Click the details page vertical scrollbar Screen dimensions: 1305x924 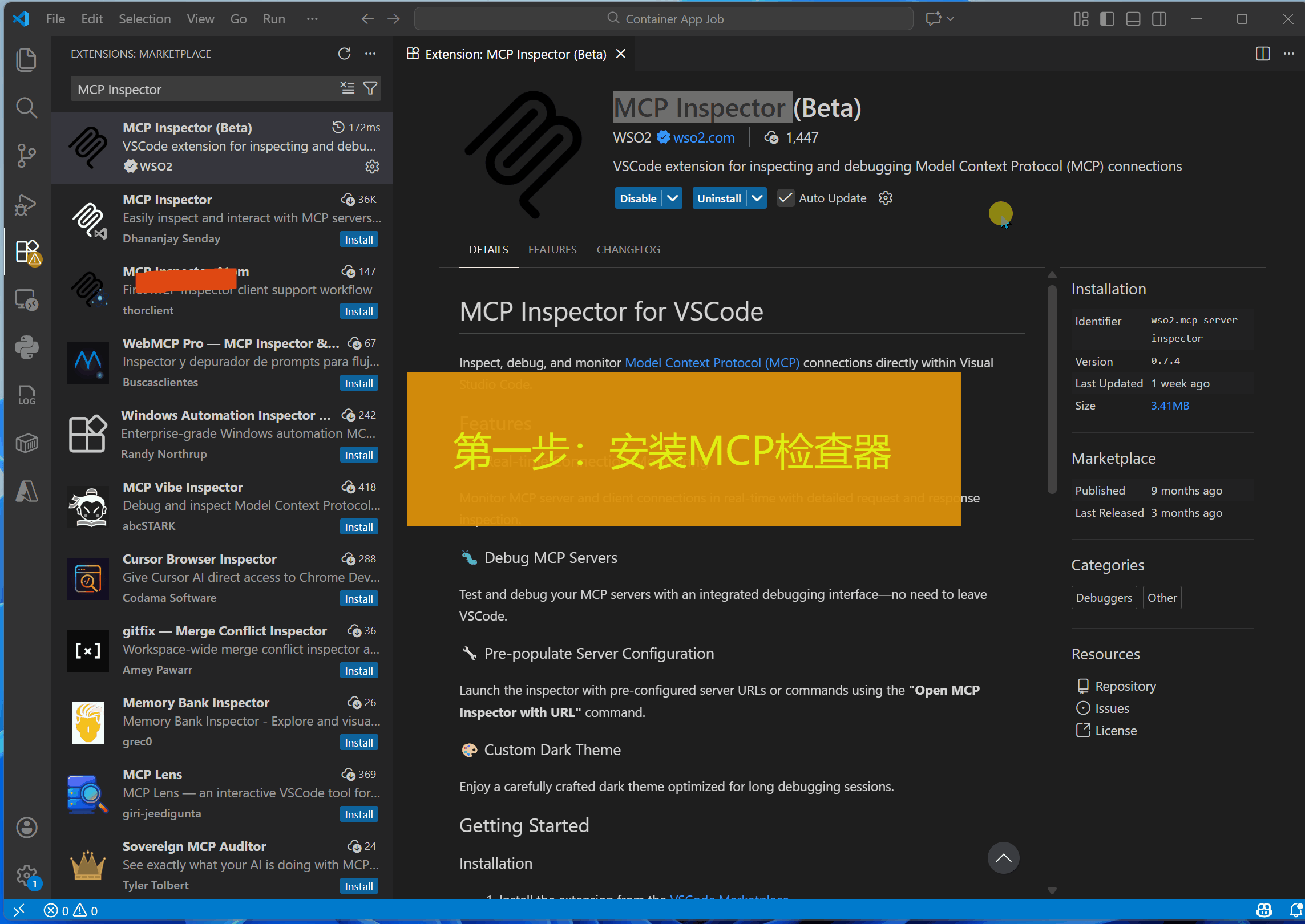pos(1052,388)
